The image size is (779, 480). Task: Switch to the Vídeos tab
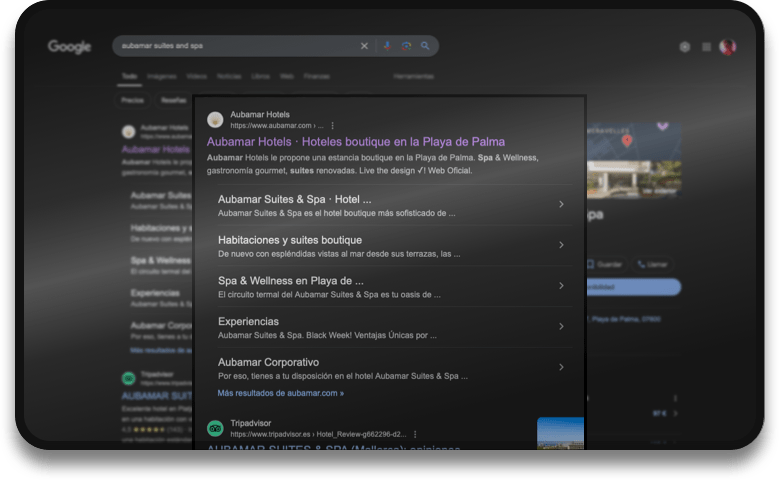pyautogui.click(x=197, y=76)
